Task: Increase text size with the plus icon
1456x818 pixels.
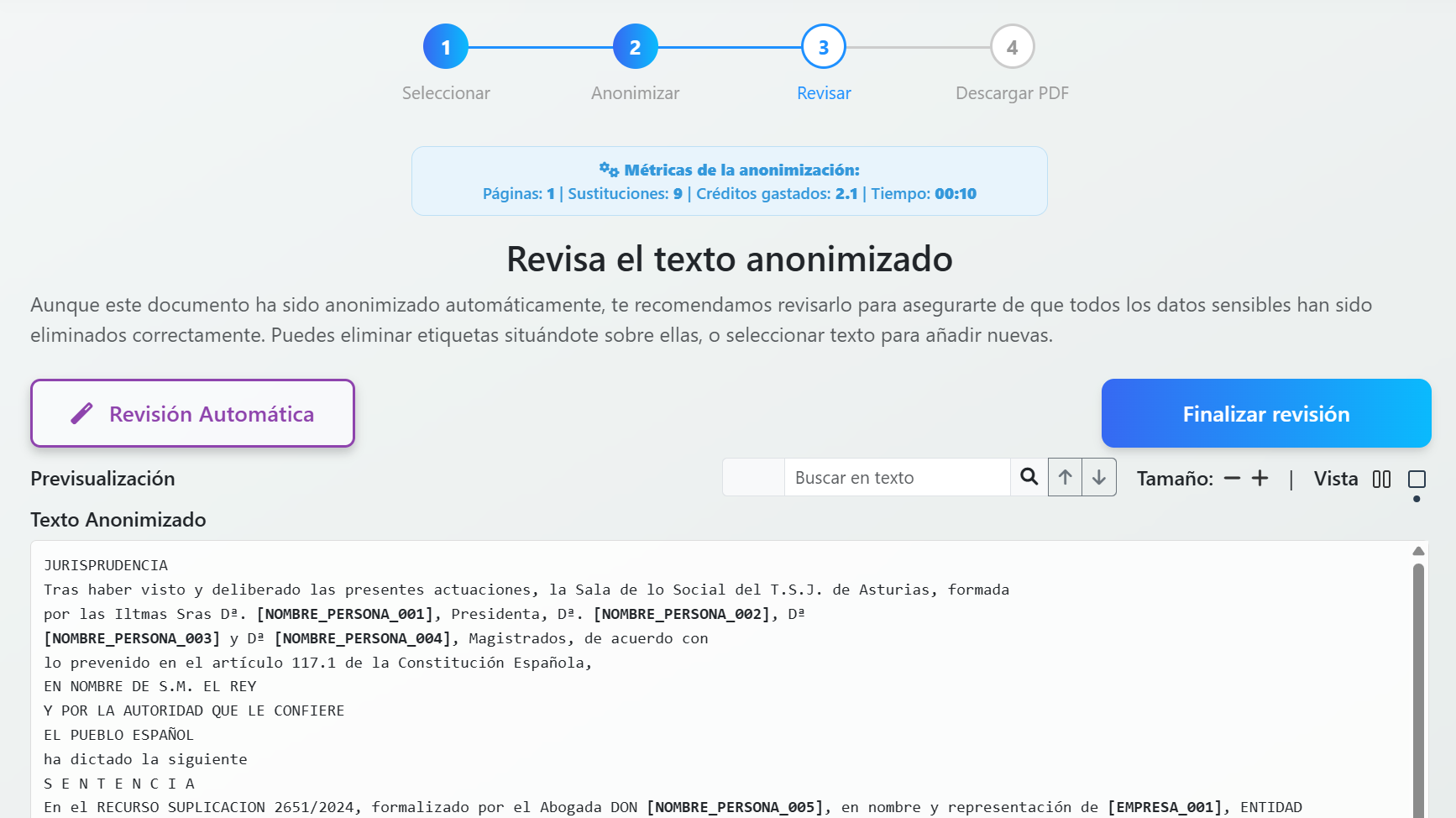Action: coord(1260,478)
